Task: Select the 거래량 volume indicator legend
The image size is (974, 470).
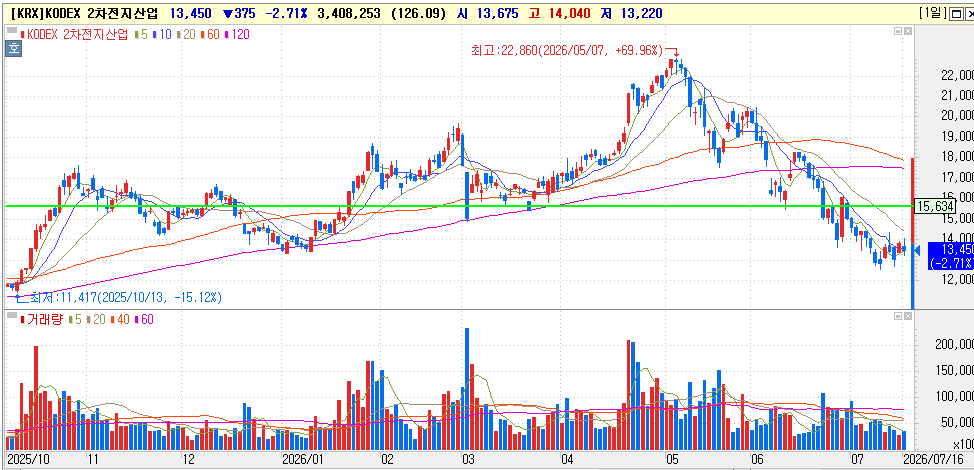Action: tap(41, 320)
